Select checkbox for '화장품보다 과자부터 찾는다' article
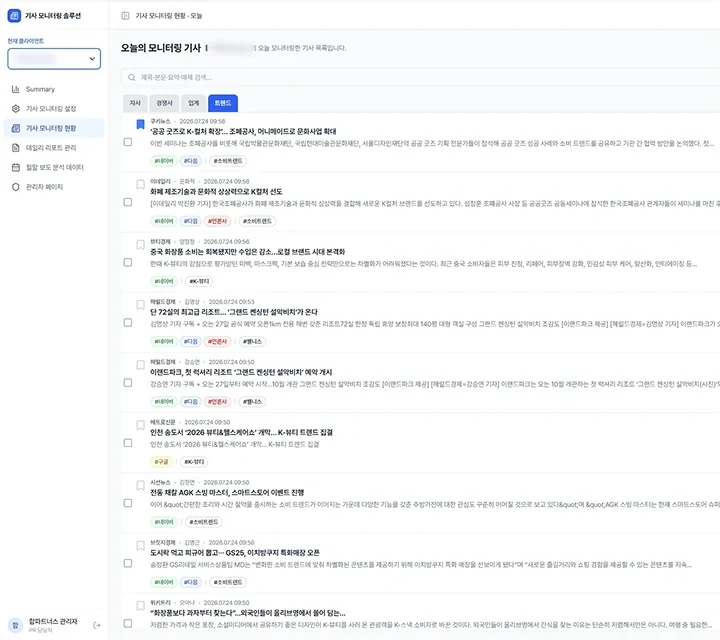 [x=128, y=623]
